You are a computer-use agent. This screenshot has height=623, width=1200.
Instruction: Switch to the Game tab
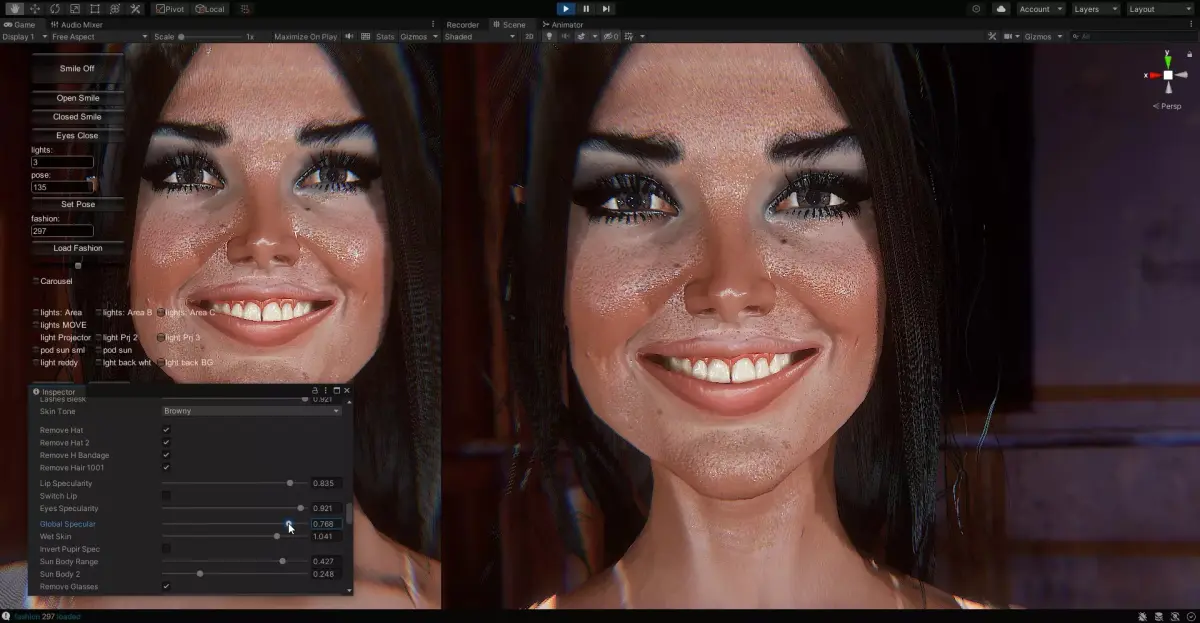(x=20, y=24)
